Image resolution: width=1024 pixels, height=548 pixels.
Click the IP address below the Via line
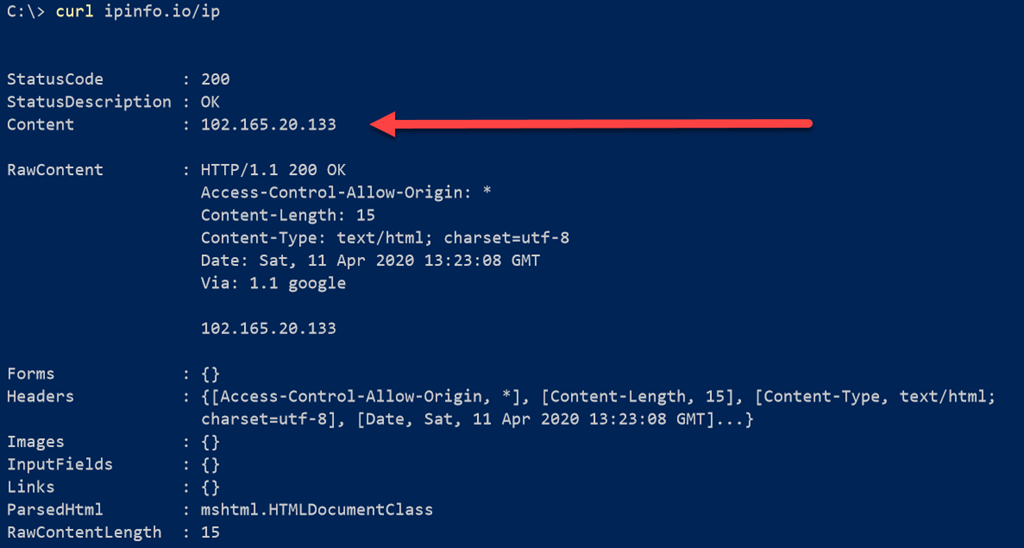pos(268,328)
